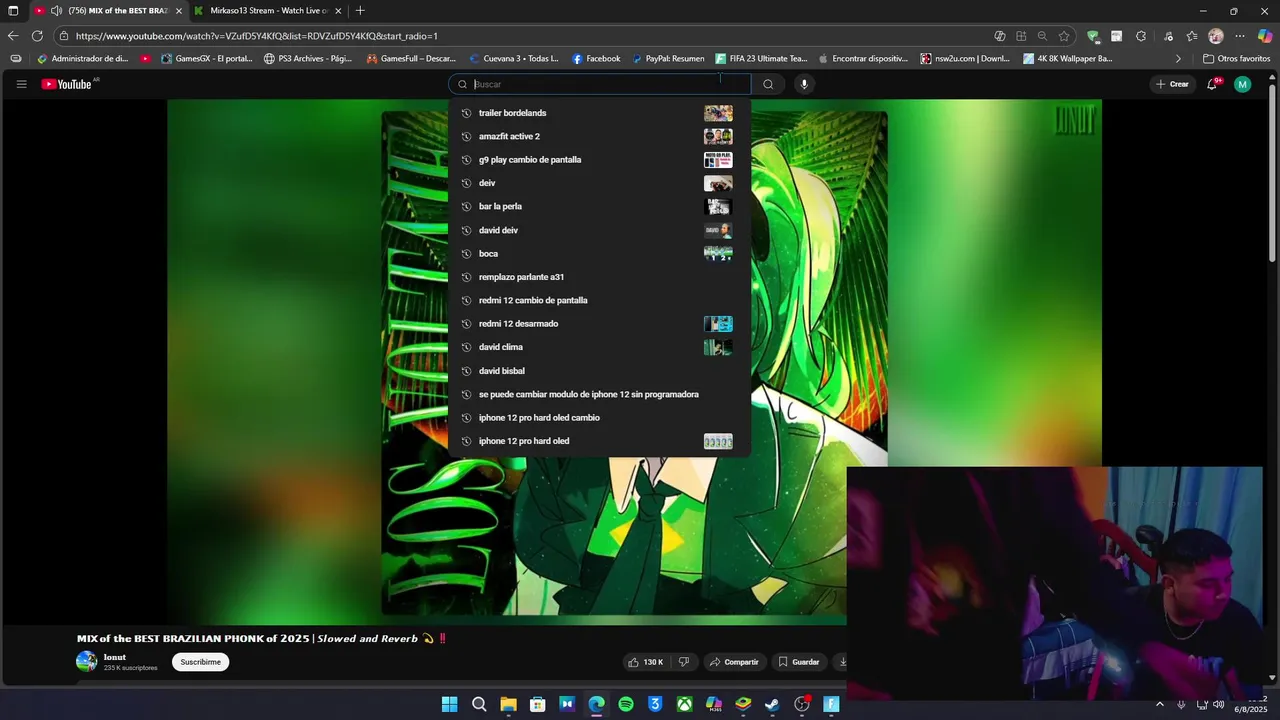Choose 'remplazo parlante a31' history entry

coord(599,277)
